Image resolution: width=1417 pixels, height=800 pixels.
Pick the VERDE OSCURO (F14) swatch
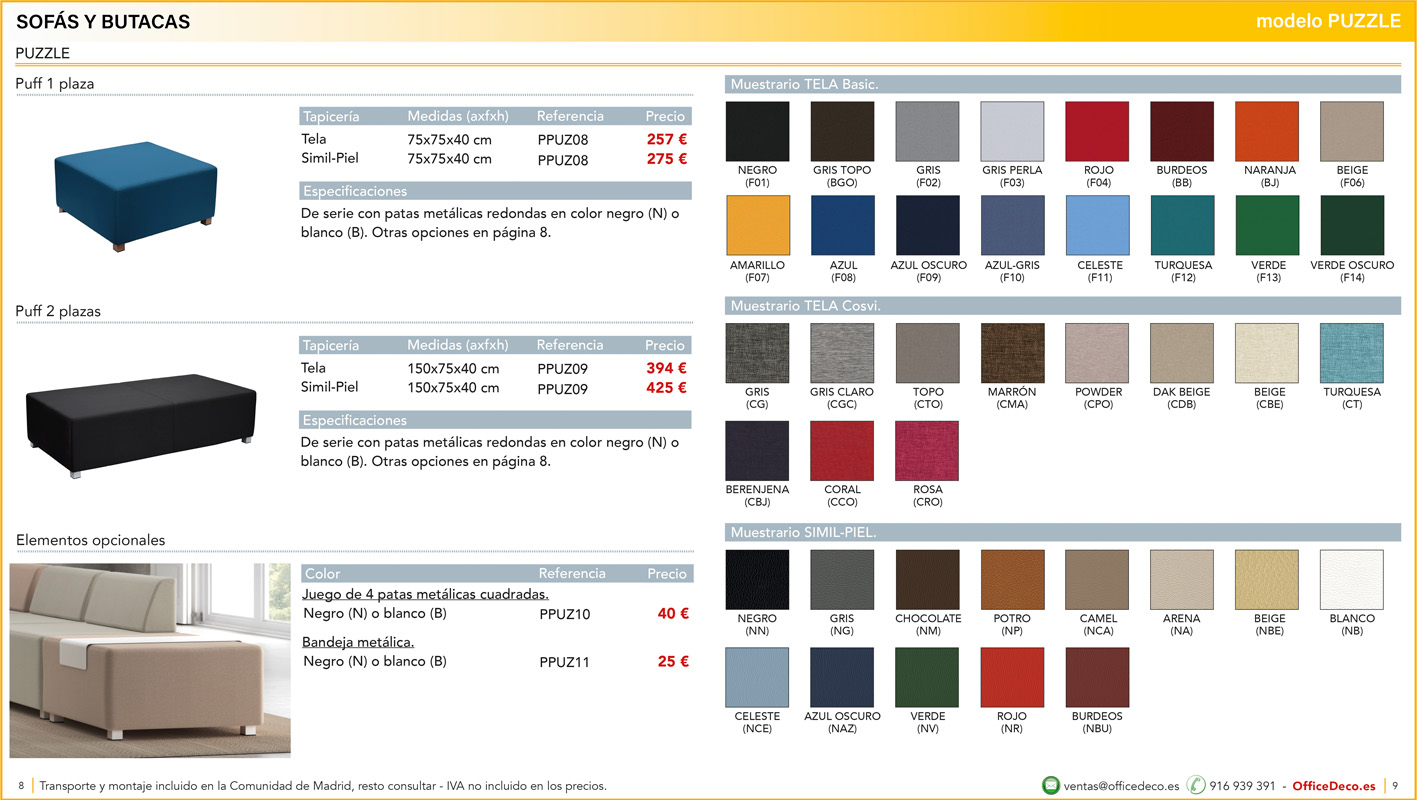[x=1352, y=225]
